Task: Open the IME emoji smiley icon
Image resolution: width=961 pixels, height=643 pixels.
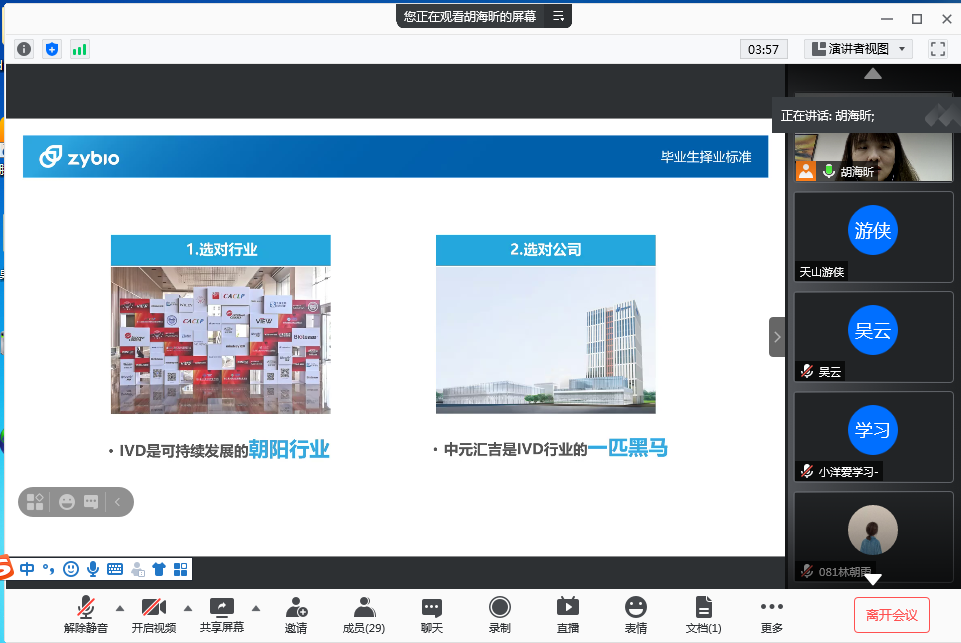Action: tap(71, 569)
